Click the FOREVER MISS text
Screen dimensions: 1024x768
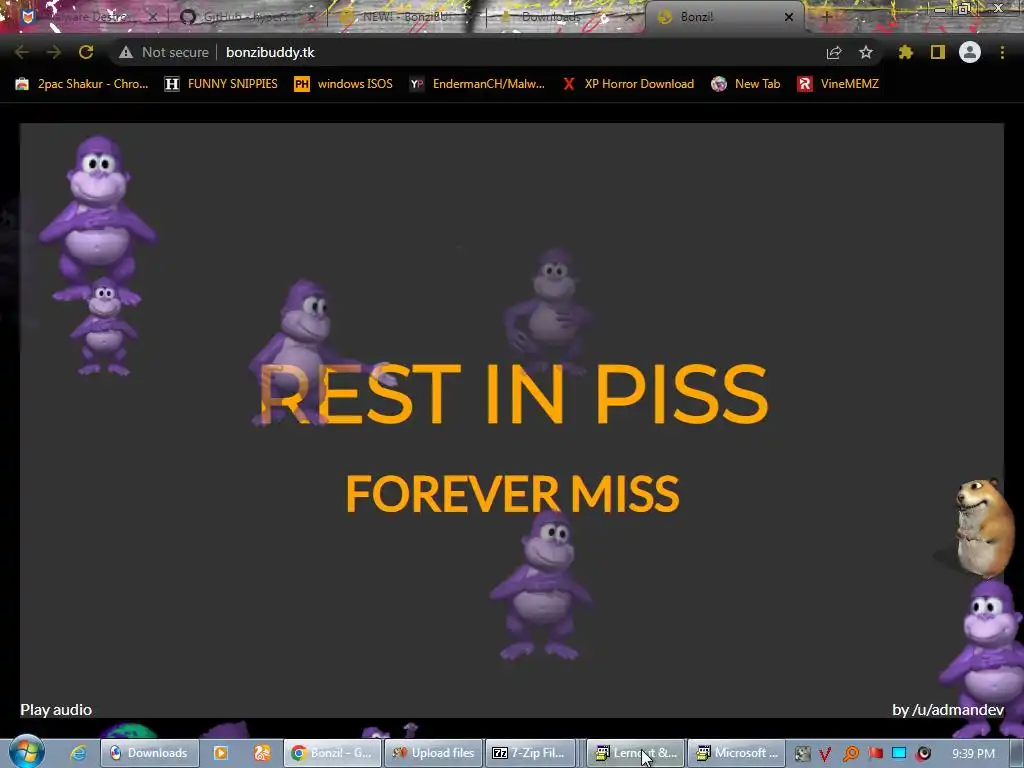[x=513, y=494]
